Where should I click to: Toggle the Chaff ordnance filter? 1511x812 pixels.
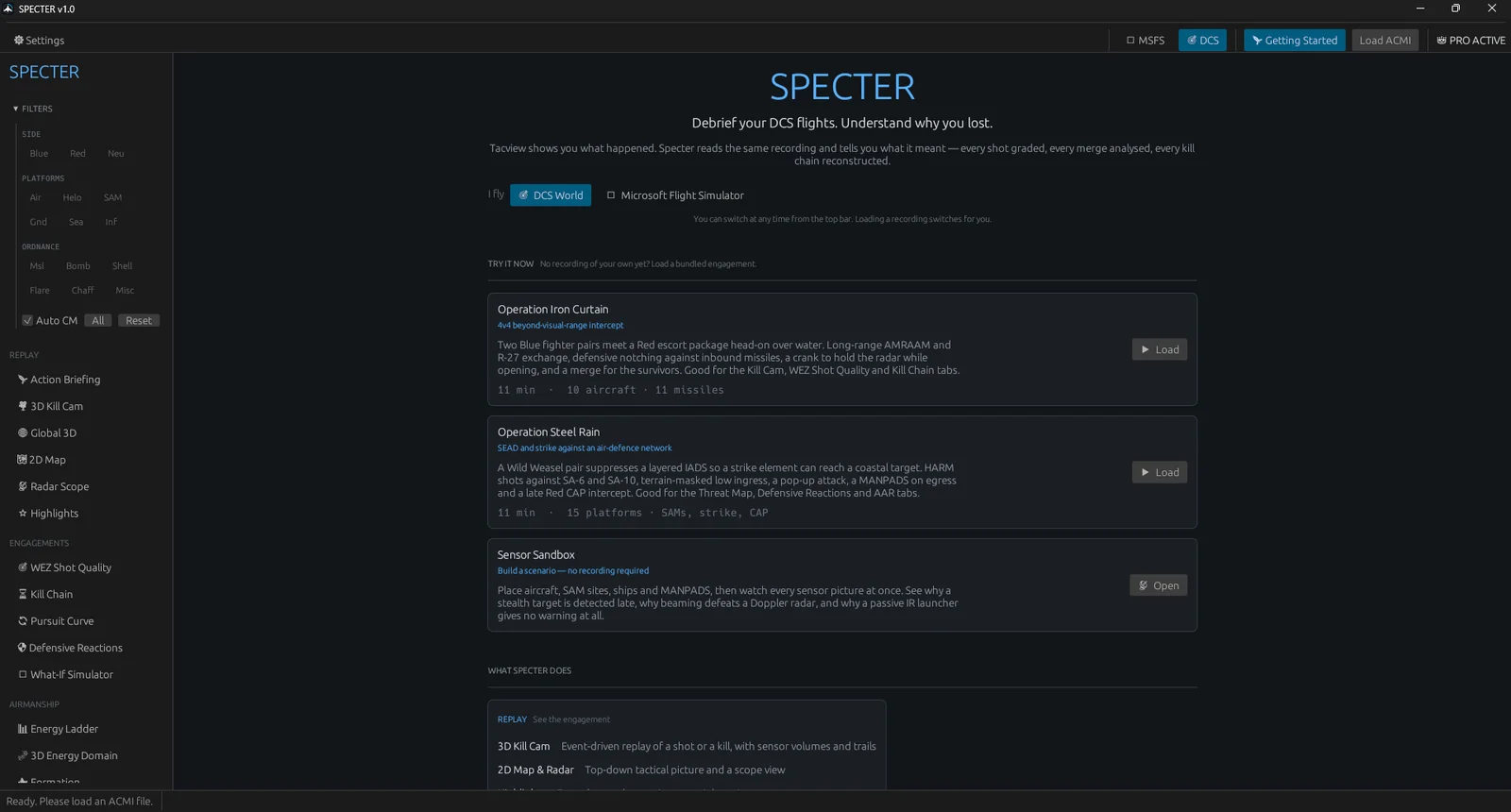pos(83,291)
